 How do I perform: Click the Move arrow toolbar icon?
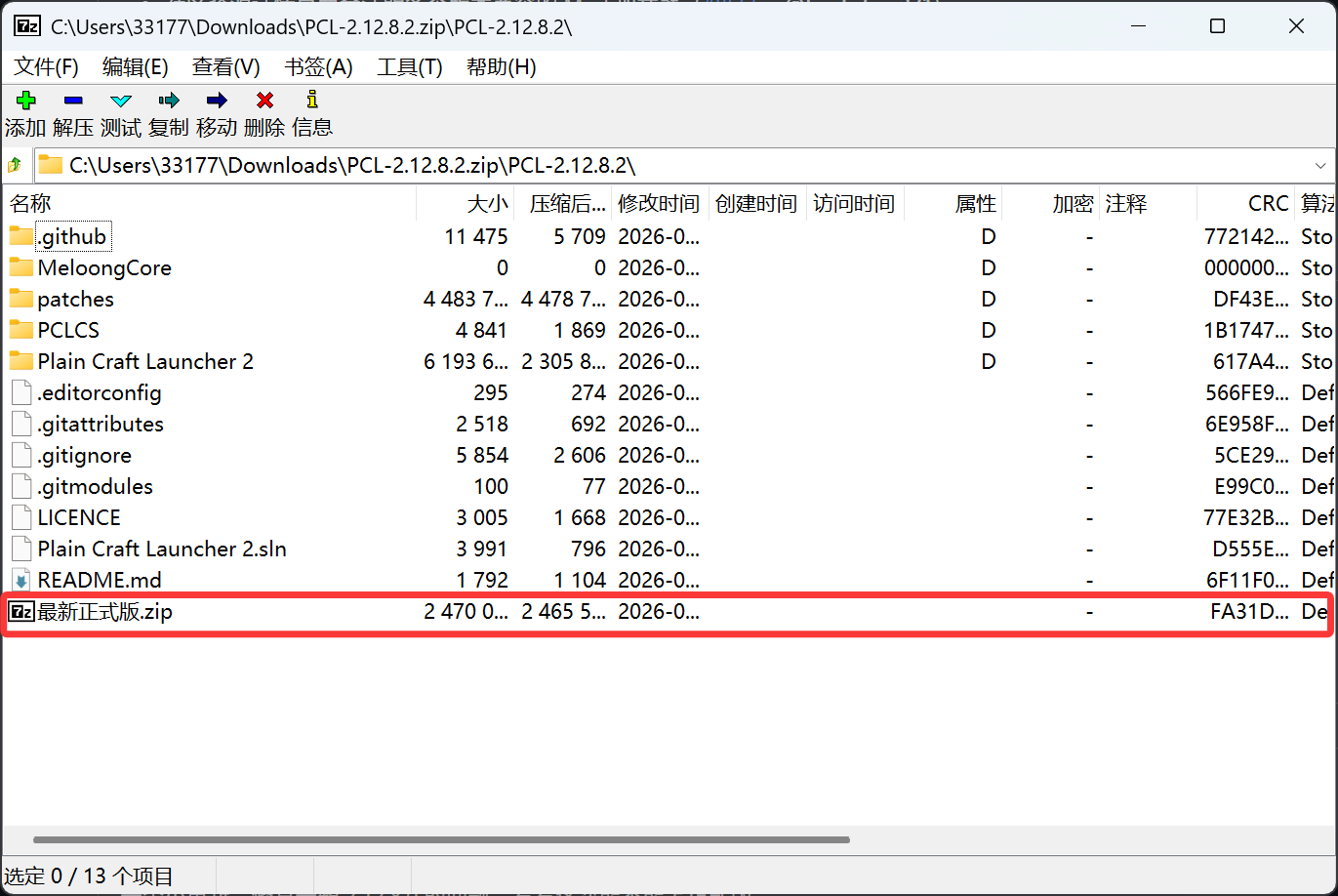tap(217, 101)
